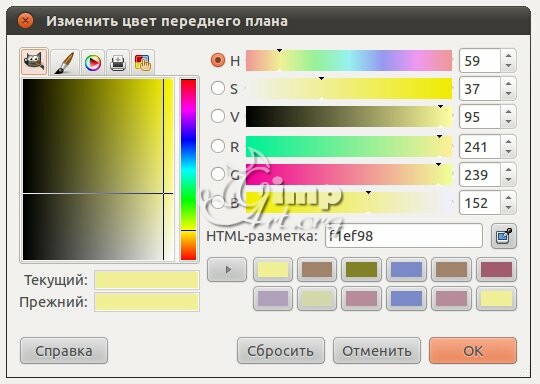Increase the B value with up arrow

pyautogui.click(x=508, y=197)
